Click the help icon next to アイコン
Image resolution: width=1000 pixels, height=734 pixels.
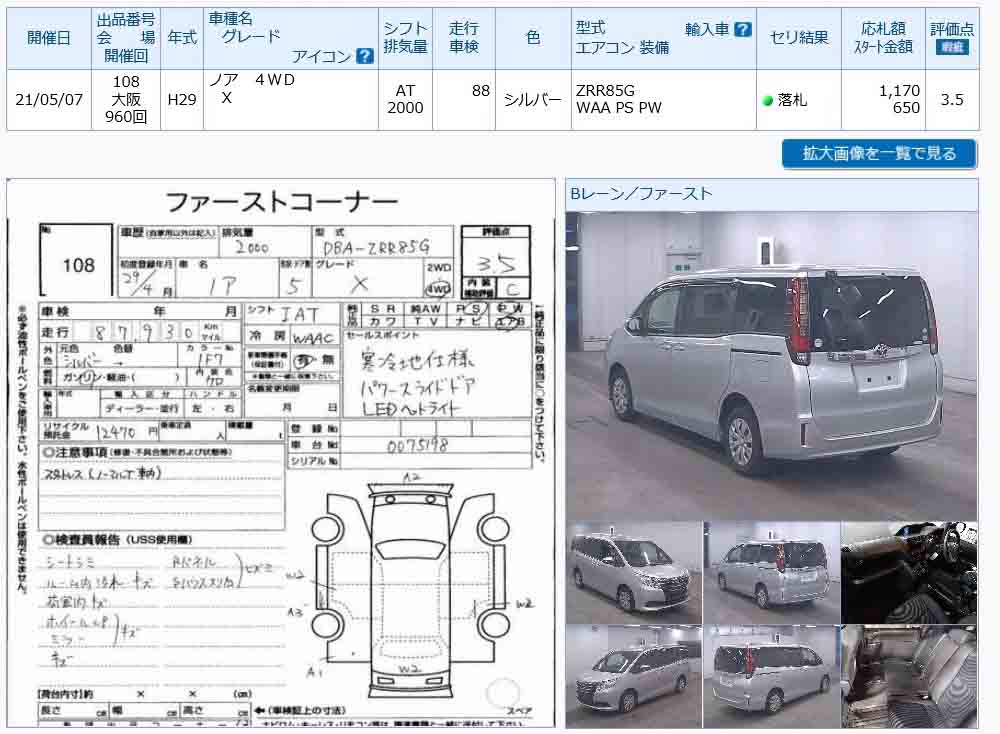[x=364, y=56]
